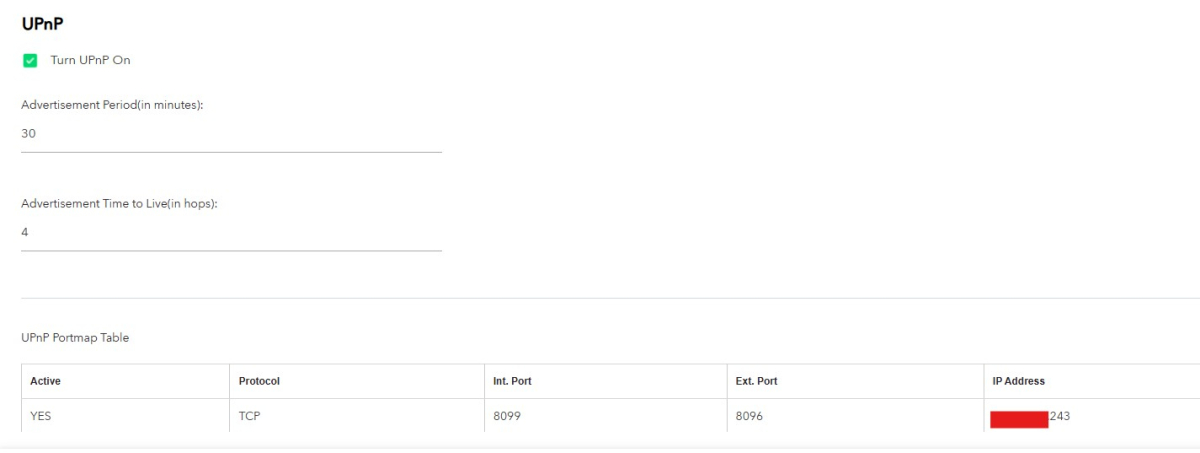The image size is (1200, 453).
Task: Click the red redacted block in IP Address
Action: coord(1019,419)
